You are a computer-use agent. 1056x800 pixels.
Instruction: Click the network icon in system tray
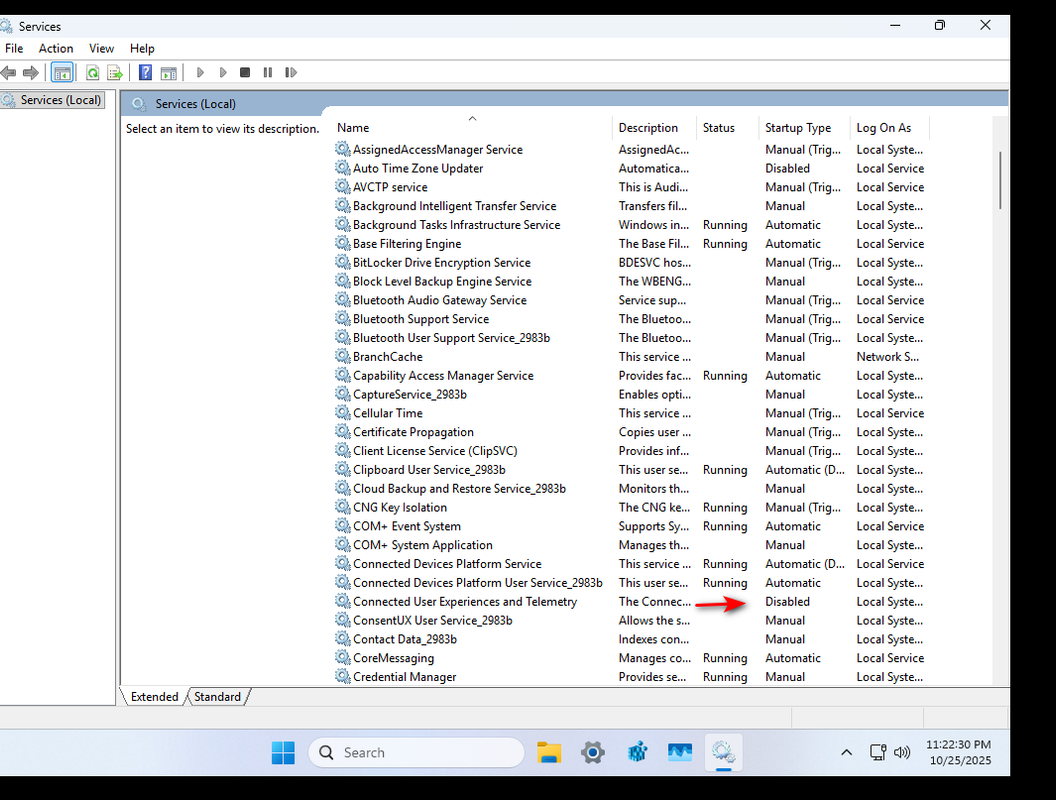coord(878,752)
